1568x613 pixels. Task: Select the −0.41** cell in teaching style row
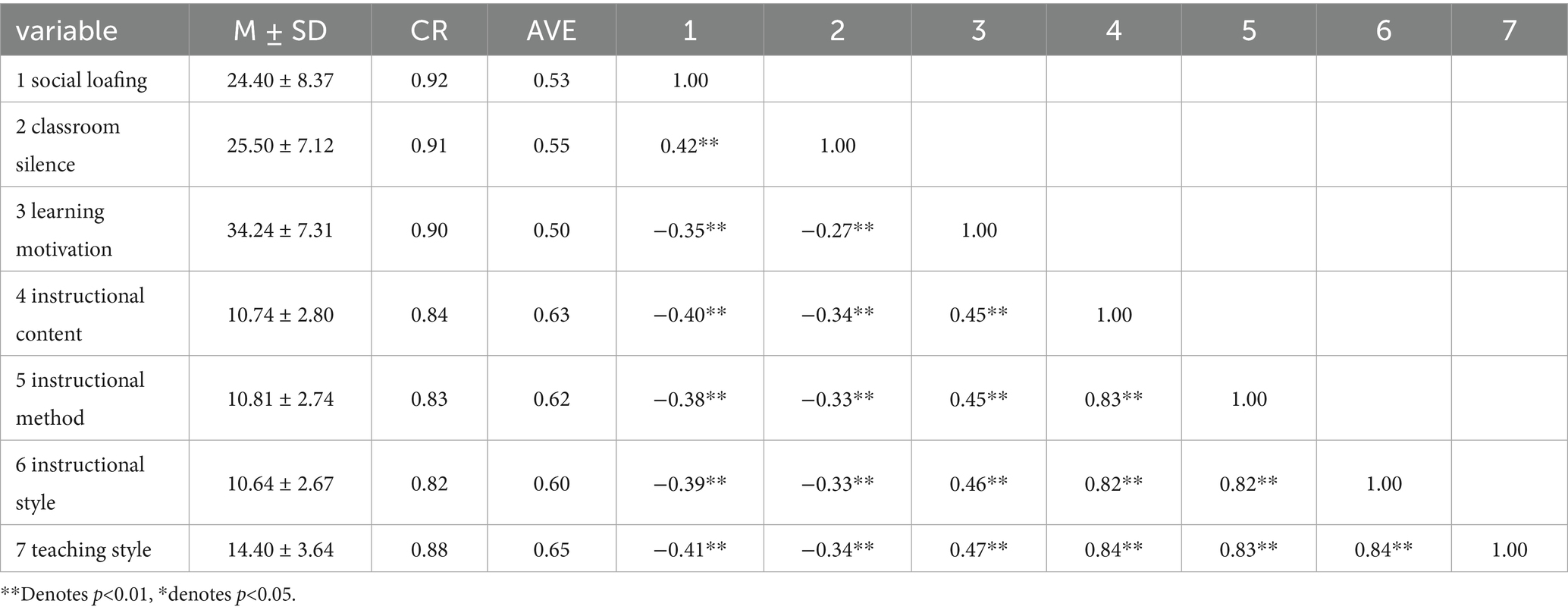click(690, 549)
